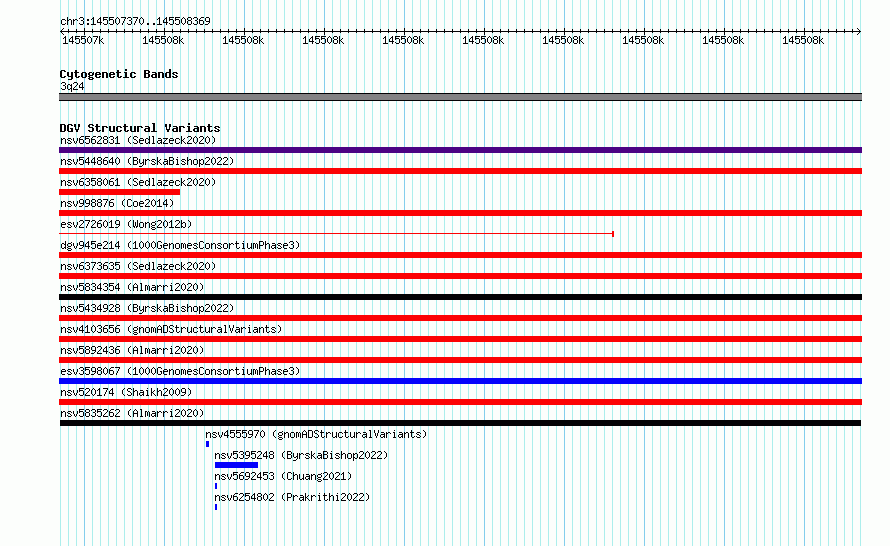The width and height of the screenshot is (890, 546).
Task: Click the red nsv998876 variant bar
Action: [460, 213]
